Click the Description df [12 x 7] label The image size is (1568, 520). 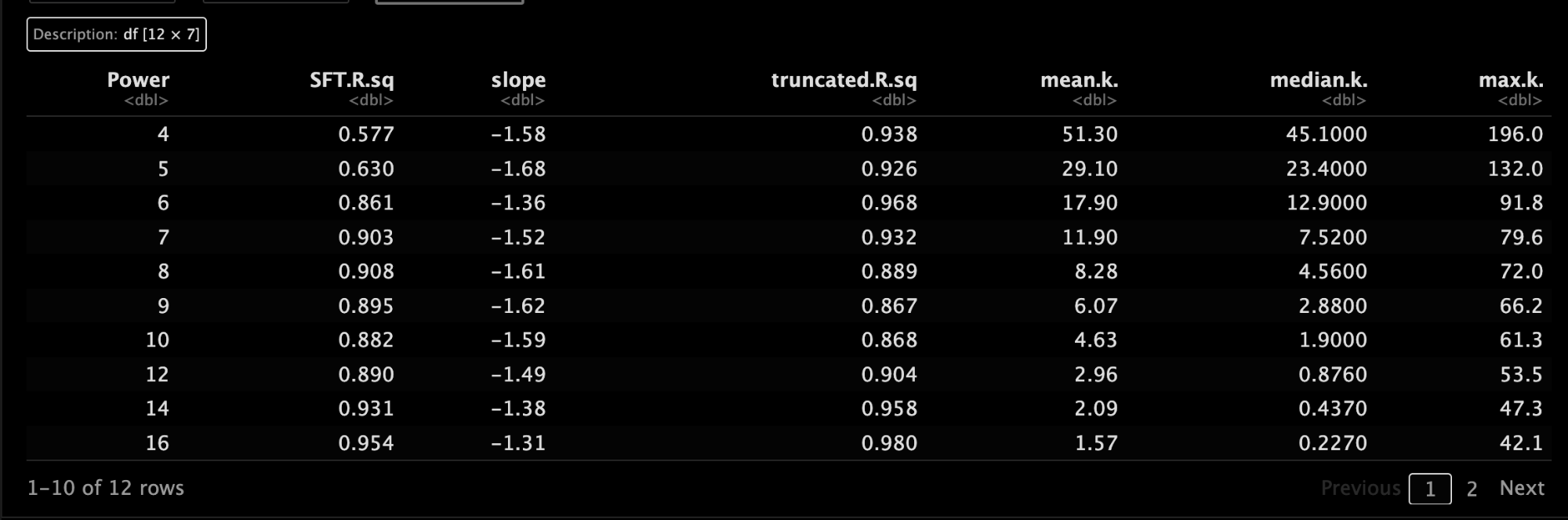tap(117, 35)
